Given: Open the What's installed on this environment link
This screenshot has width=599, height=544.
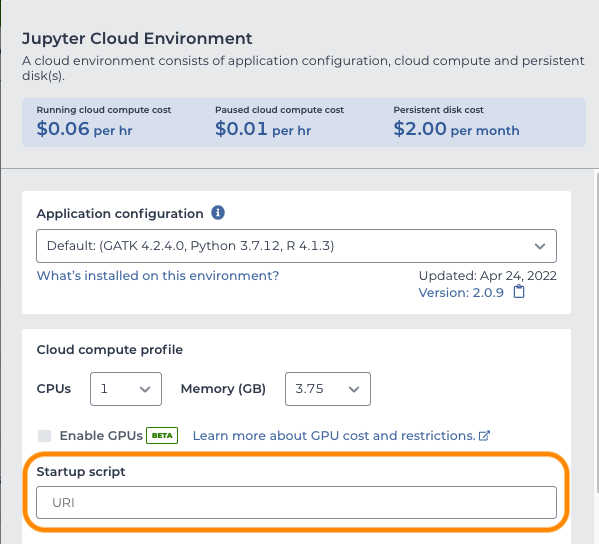Looking at the screenshot, I should pyautogui.click(x=158, y=276).
